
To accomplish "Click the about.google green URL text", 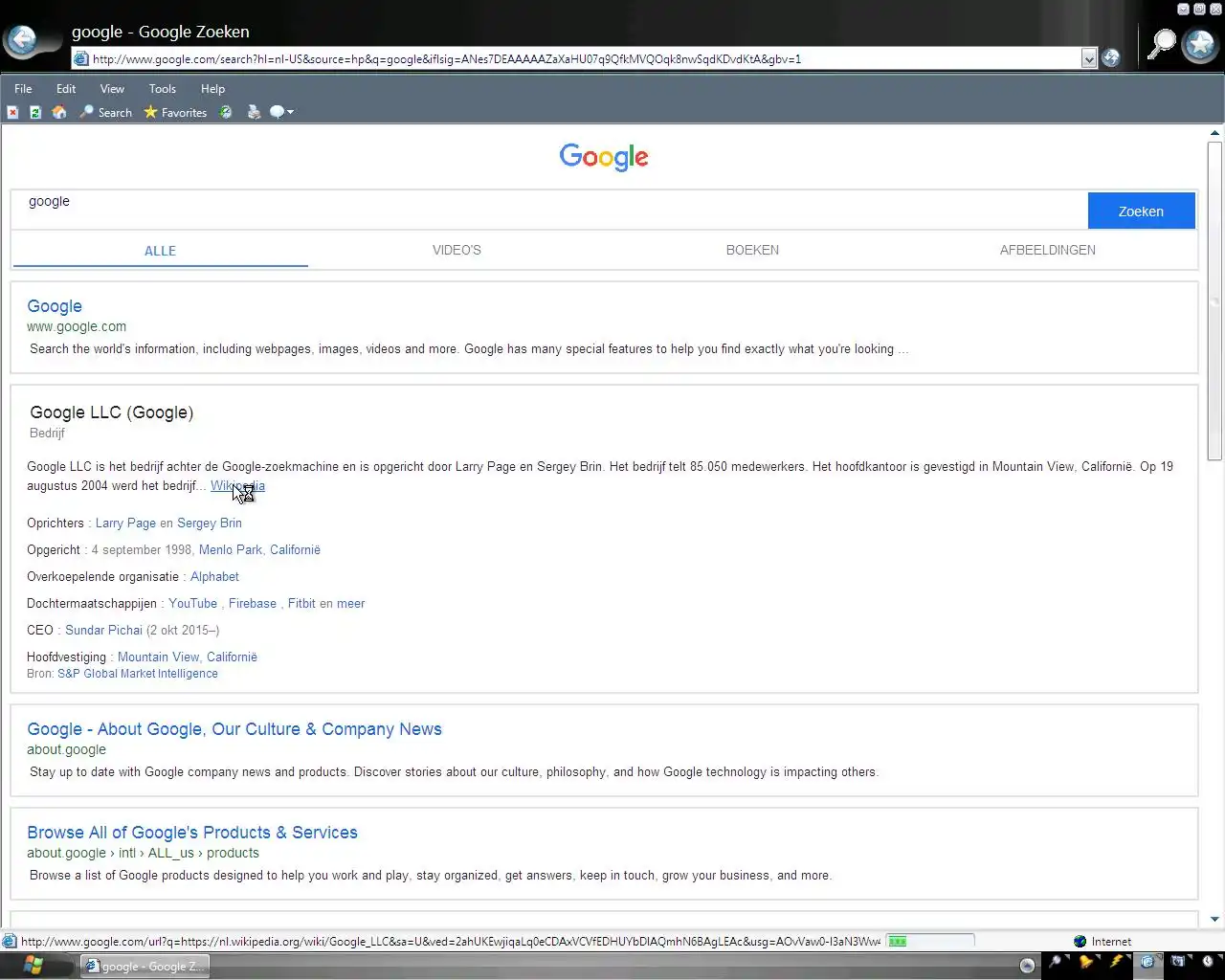I will pos(66,749).
